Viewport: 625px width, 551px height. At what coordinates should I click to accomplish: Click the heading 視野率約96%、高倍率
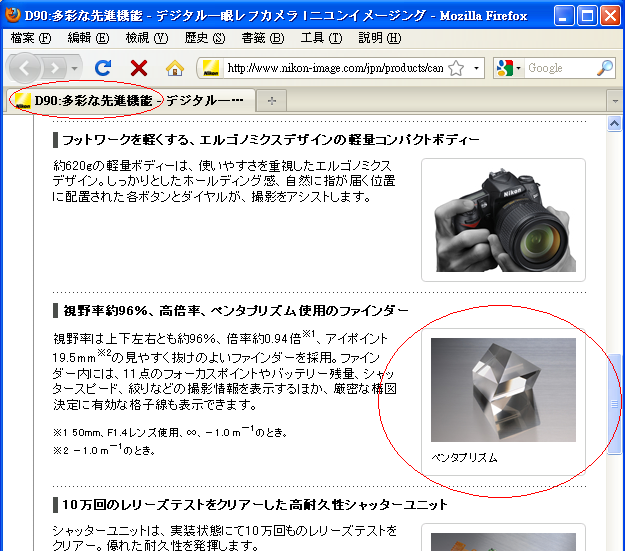[x=236, y=310]
